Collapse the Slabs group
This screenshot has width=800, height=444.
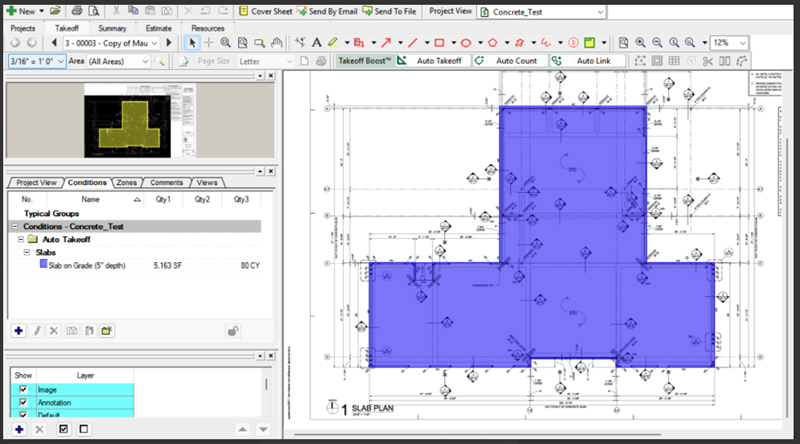pyautogui.click(x=27, y=252)
